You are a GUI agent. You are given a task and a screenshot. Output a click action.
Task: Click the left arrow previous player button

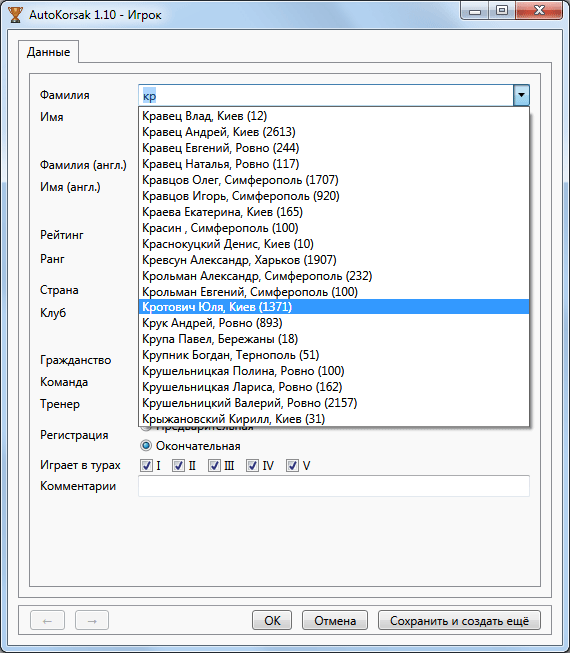[47, 621]
